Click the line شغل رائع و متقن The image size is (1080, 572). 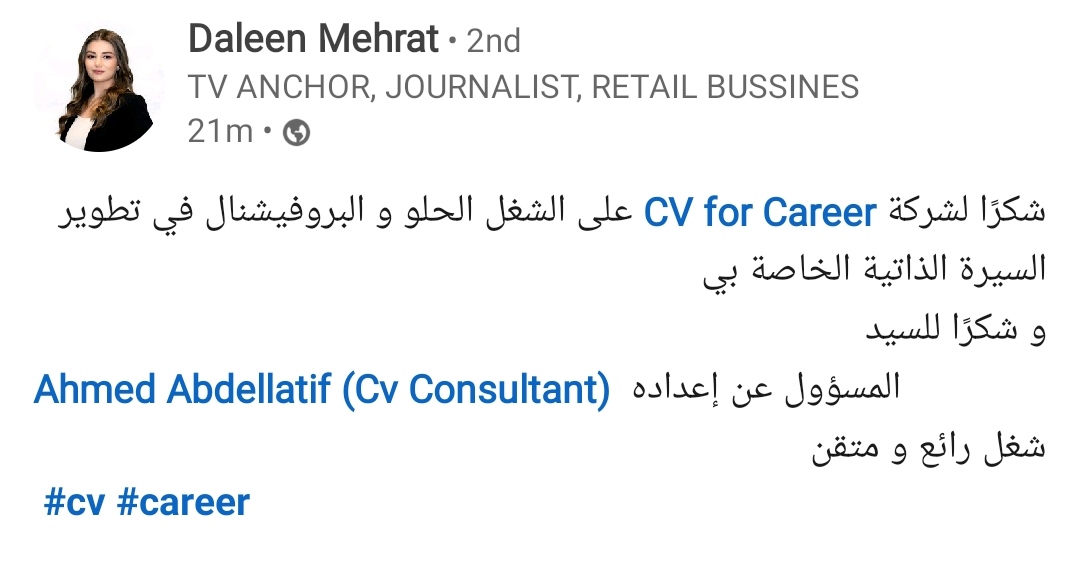pos(928,448)
